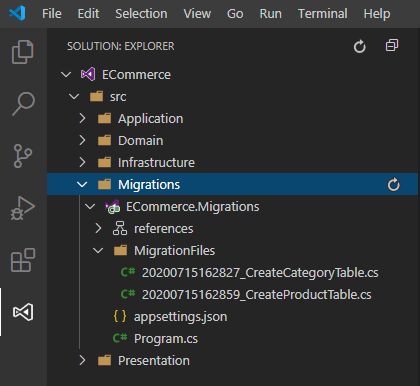Click refresh icon on Migrations row

tap(393, 184)
